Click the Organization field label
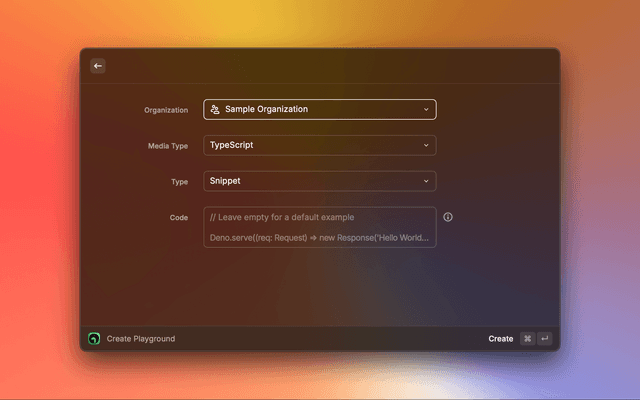640x400 pixels. click(166, 110)
